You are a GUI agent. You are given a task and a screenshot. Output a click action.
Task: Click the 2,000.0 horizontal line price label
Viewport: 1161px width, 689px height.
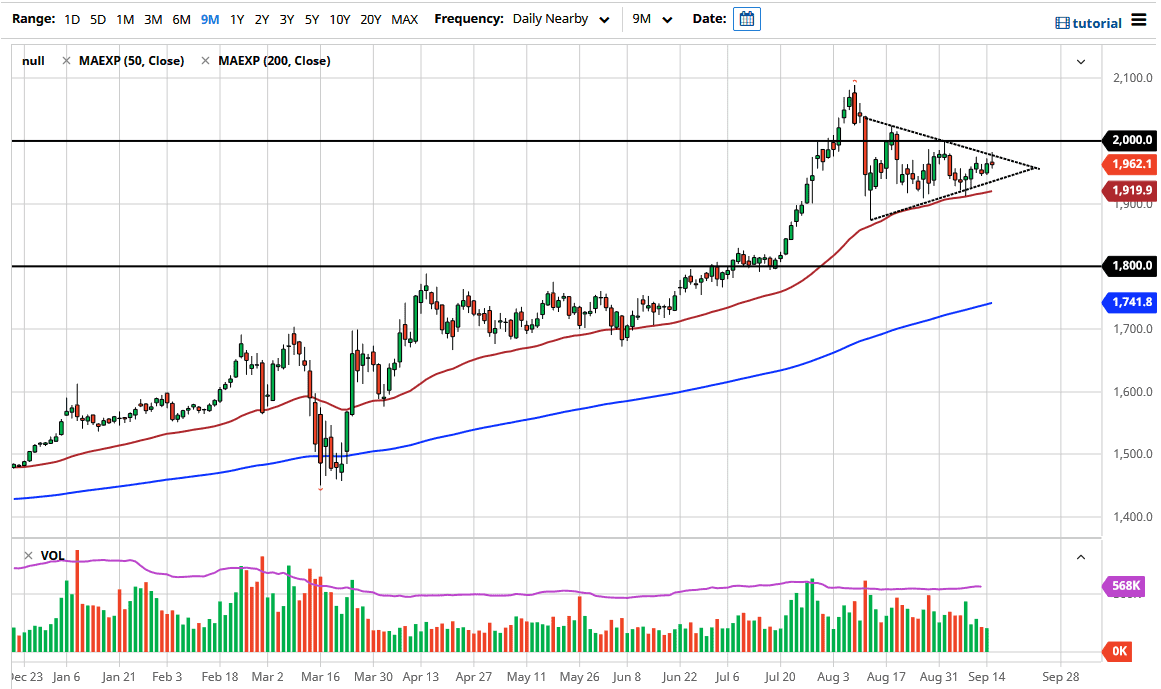coord(1129,141)
